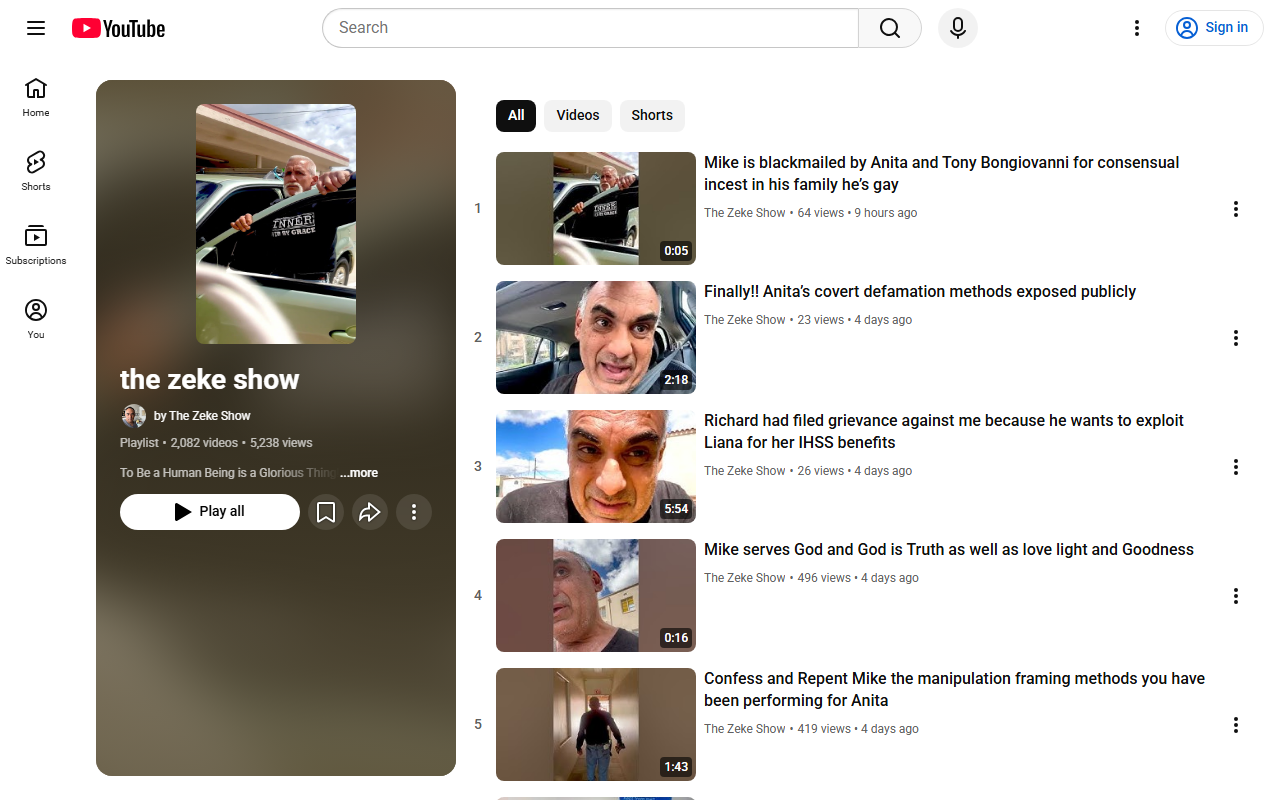Open options for the Richard grievance video
The width and height of the screenshot is (1280, 800).
click(x=1236, y=467)
